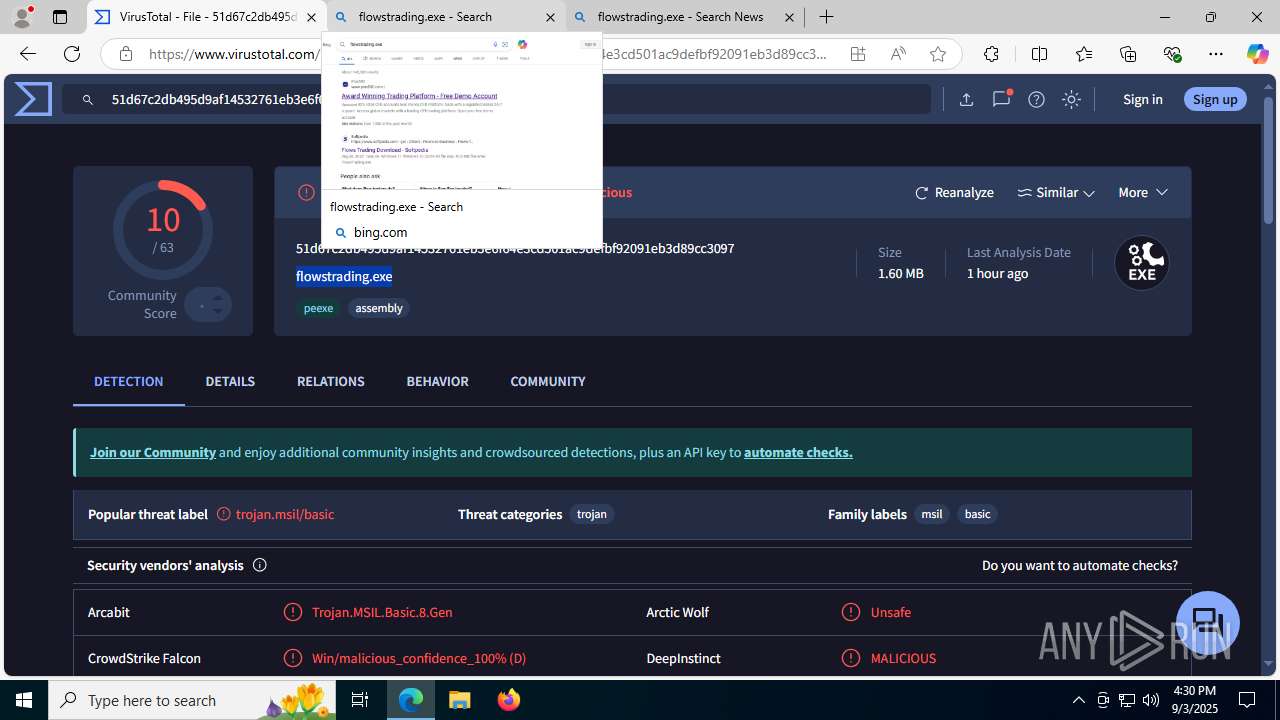Open the Windows Start menu
The width and height of the screenshot is (1280, 720).
24,700
